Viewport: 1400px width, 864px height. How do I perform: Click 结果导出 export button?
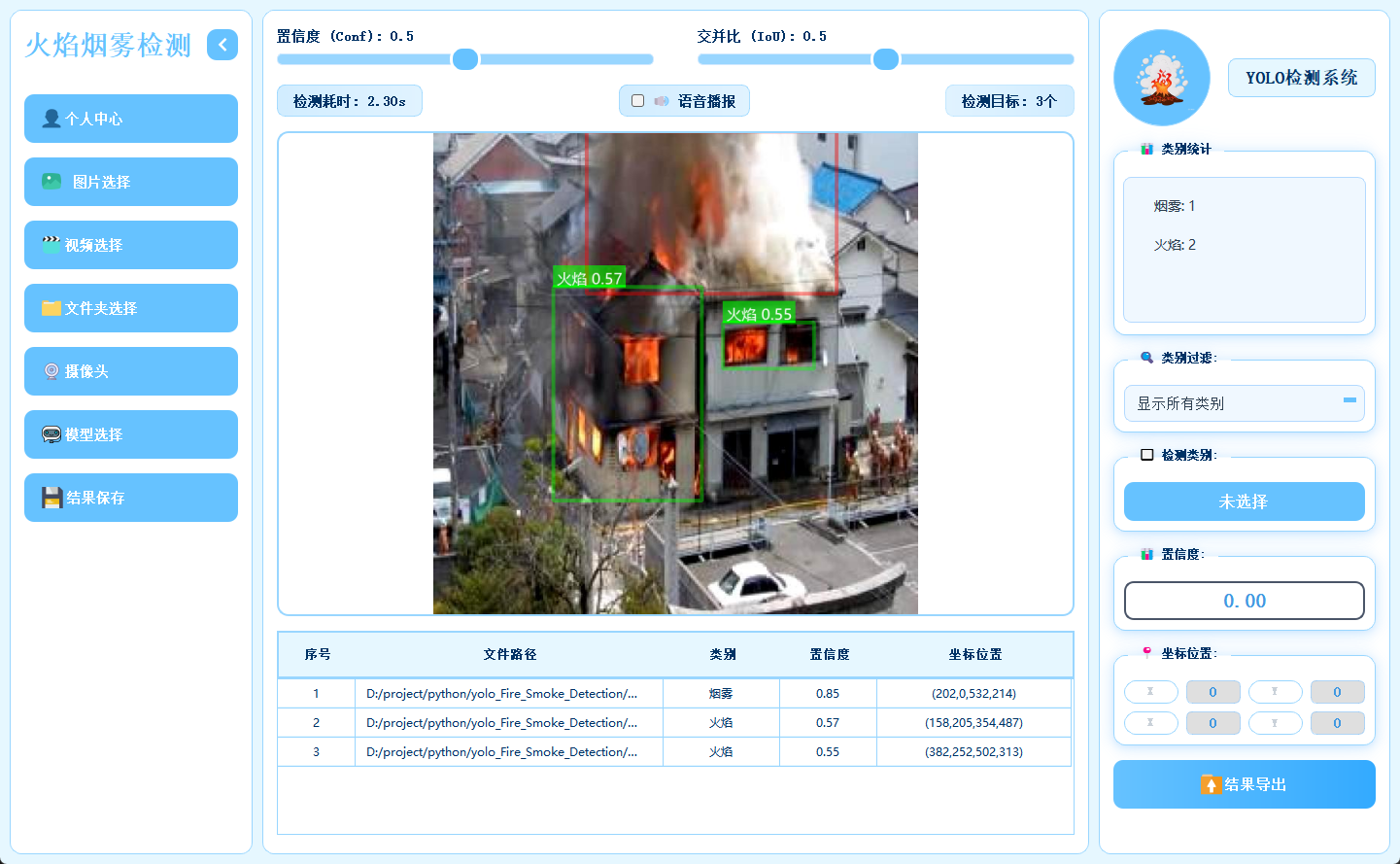[x=1245, y=784]
